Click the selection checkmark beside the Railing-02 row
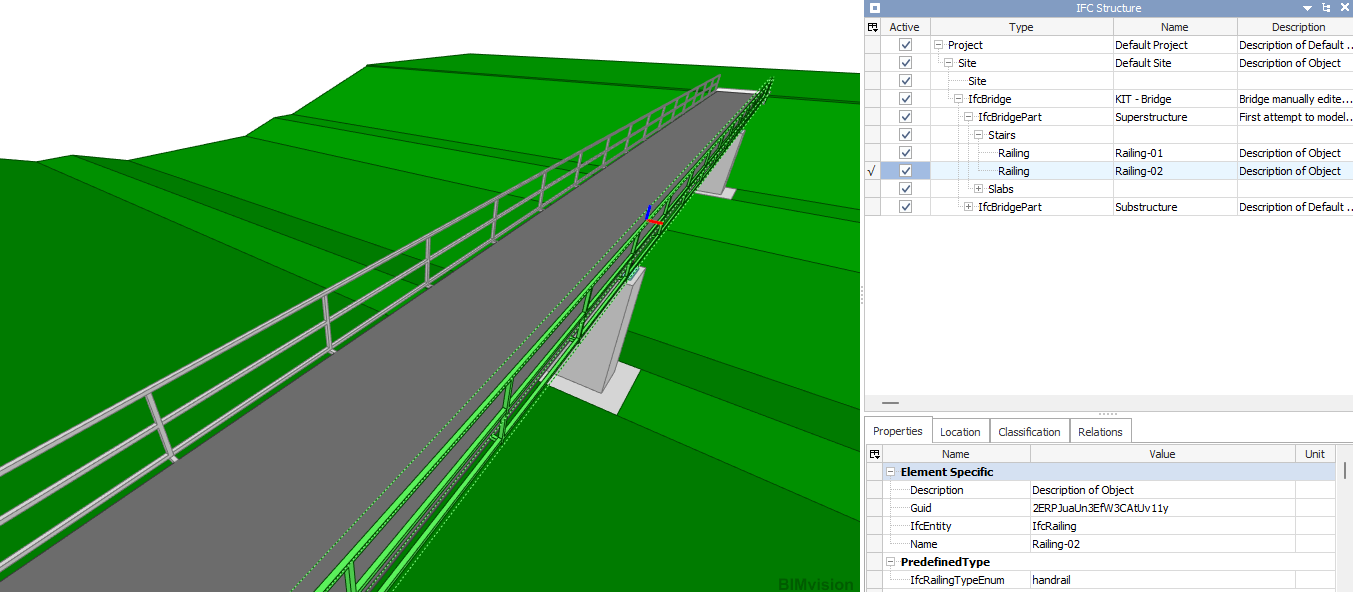 [x=872, y=171]
